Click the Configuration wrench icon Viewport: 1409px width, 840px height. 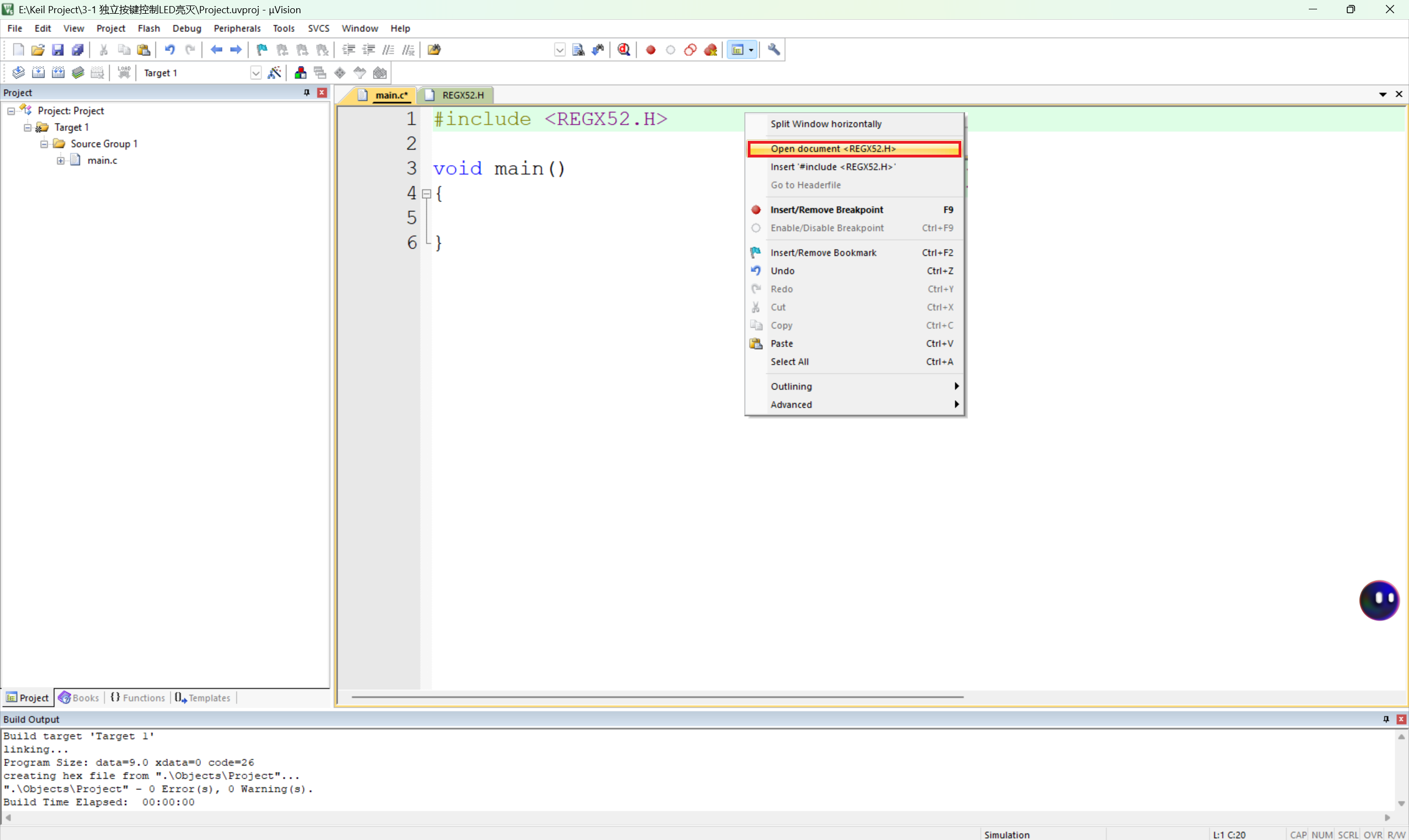[x=774, y=50]
